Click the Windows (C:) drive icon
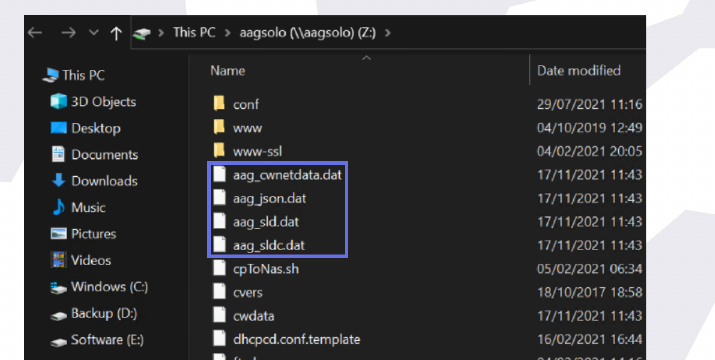The image size is (715, 360). click(58, 287)
